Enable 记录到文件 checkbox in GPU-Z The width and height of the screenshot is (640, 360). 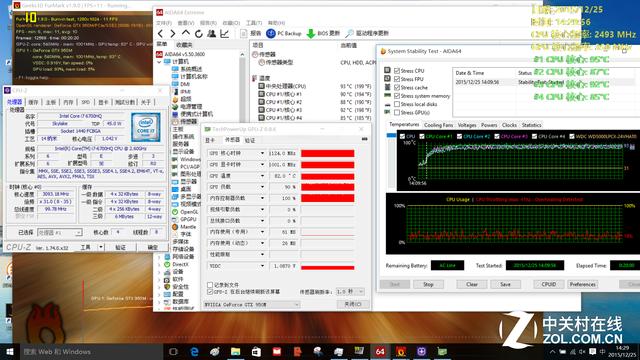coord(210,285)
